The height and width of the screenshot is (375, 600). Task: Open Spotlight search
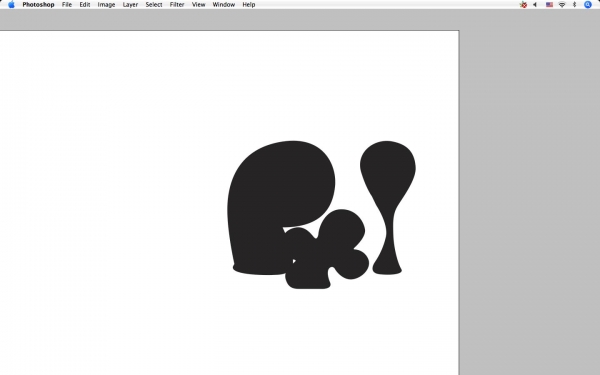coord(588,5)
